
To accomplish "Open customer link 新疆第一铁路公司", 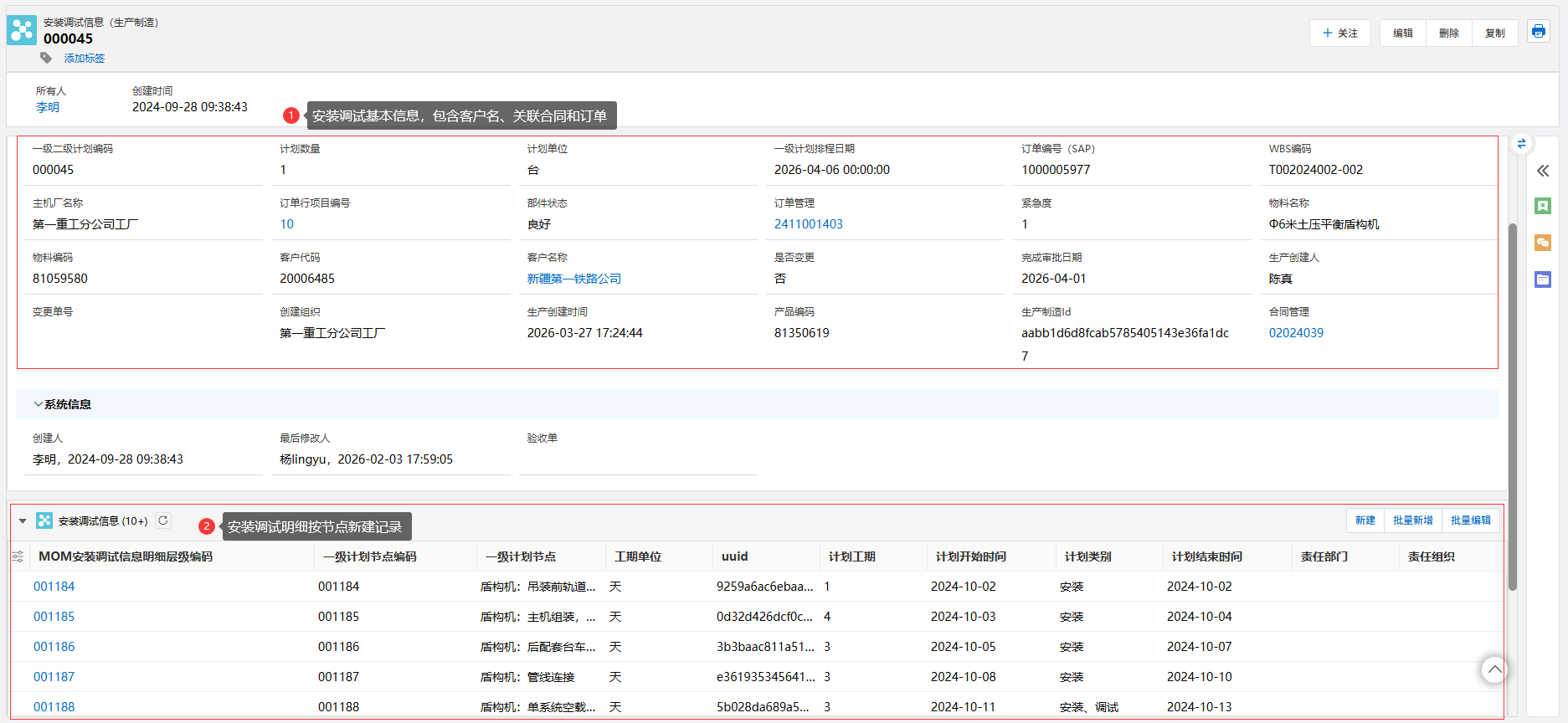I will coord(573,279).
